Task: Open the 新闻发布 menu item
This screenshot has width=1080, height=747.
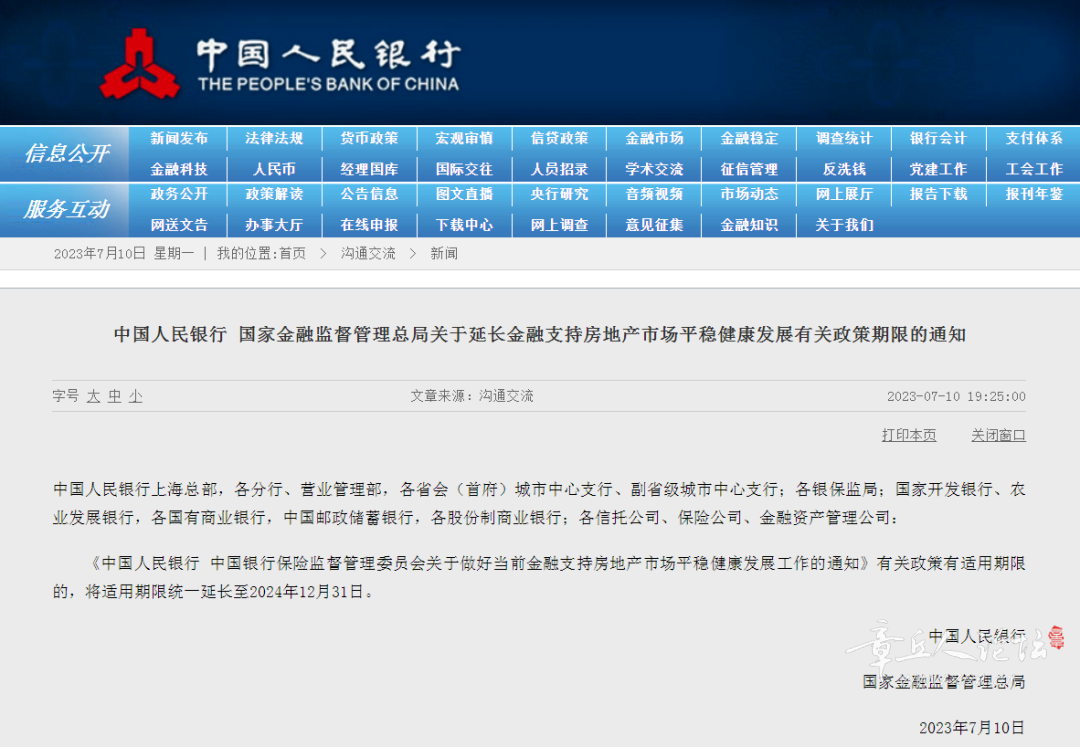Action: point(179,139)
